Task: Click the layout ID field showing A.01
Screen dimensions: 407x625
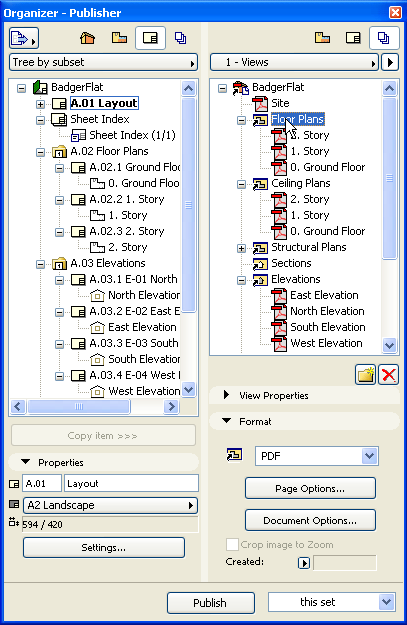Action: click(42, 483)
